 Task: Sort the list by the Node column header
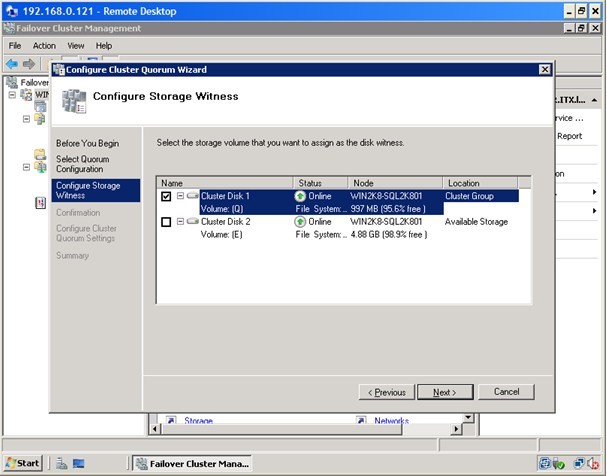coord(395,183)
